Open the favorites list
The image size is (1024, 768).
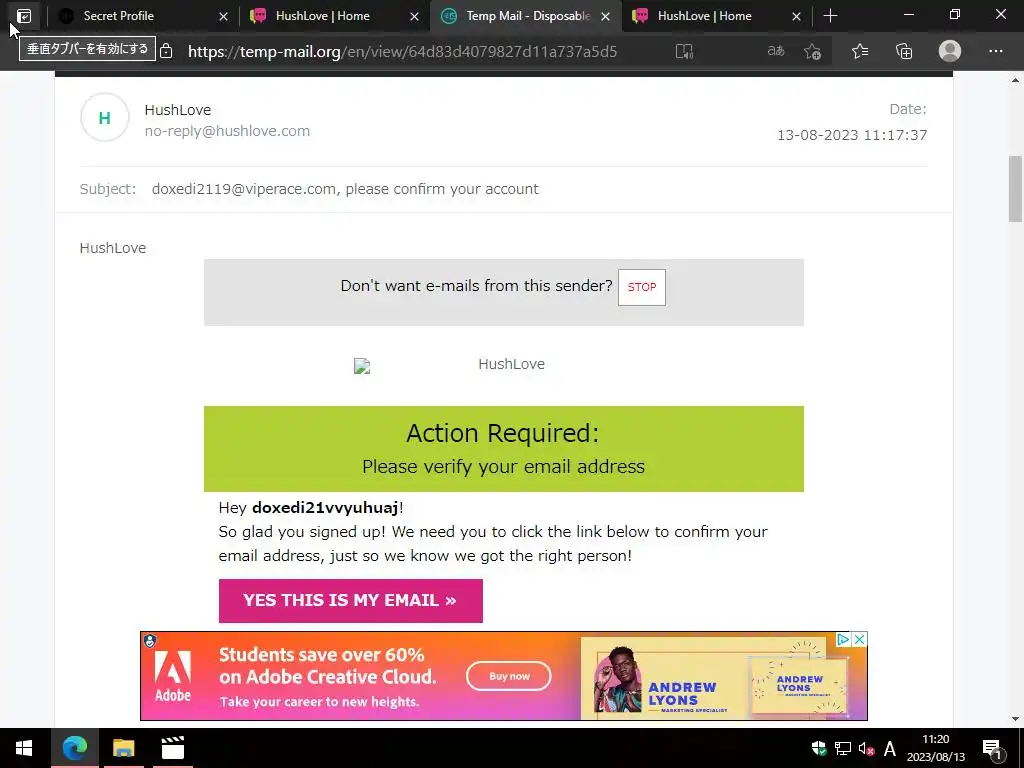[x=860, y=51]
